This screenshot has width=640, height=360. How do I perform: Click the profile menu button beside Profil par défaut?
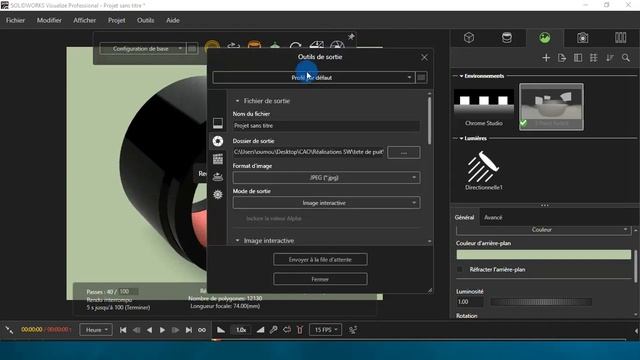[421, 78]
